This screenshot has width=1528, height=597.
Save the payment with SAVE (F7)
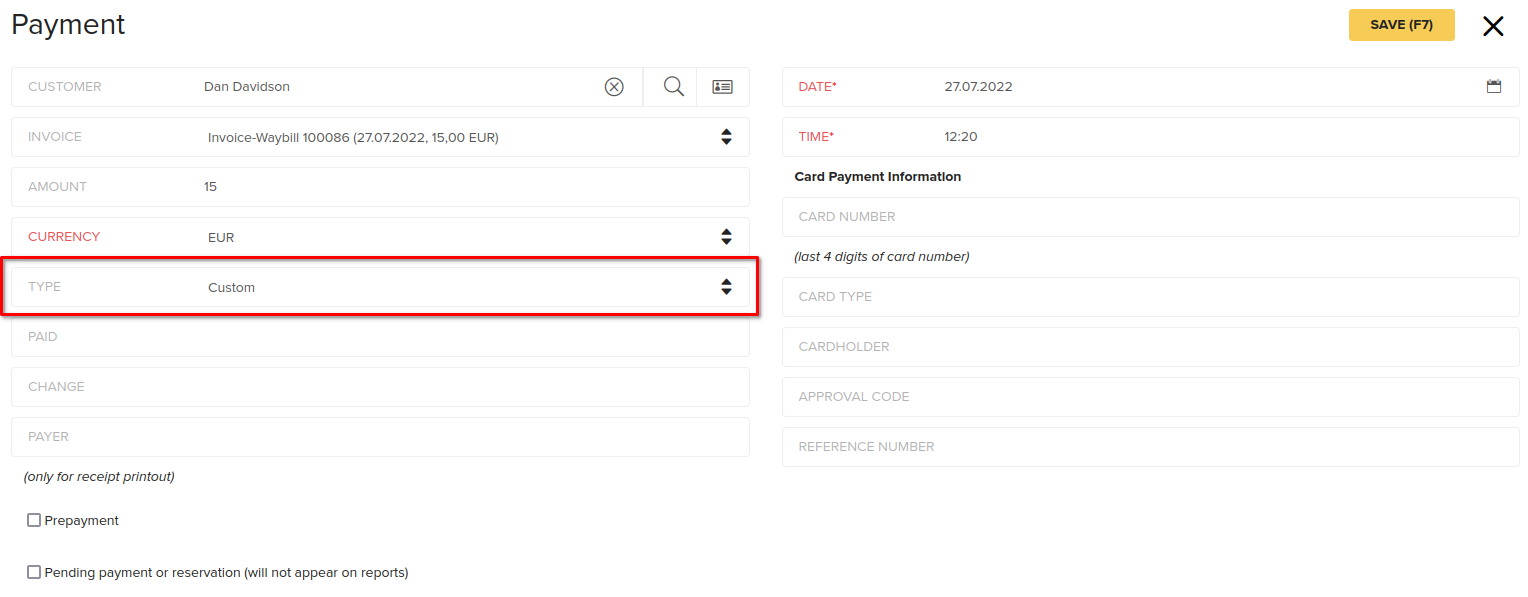[1401, 25]
